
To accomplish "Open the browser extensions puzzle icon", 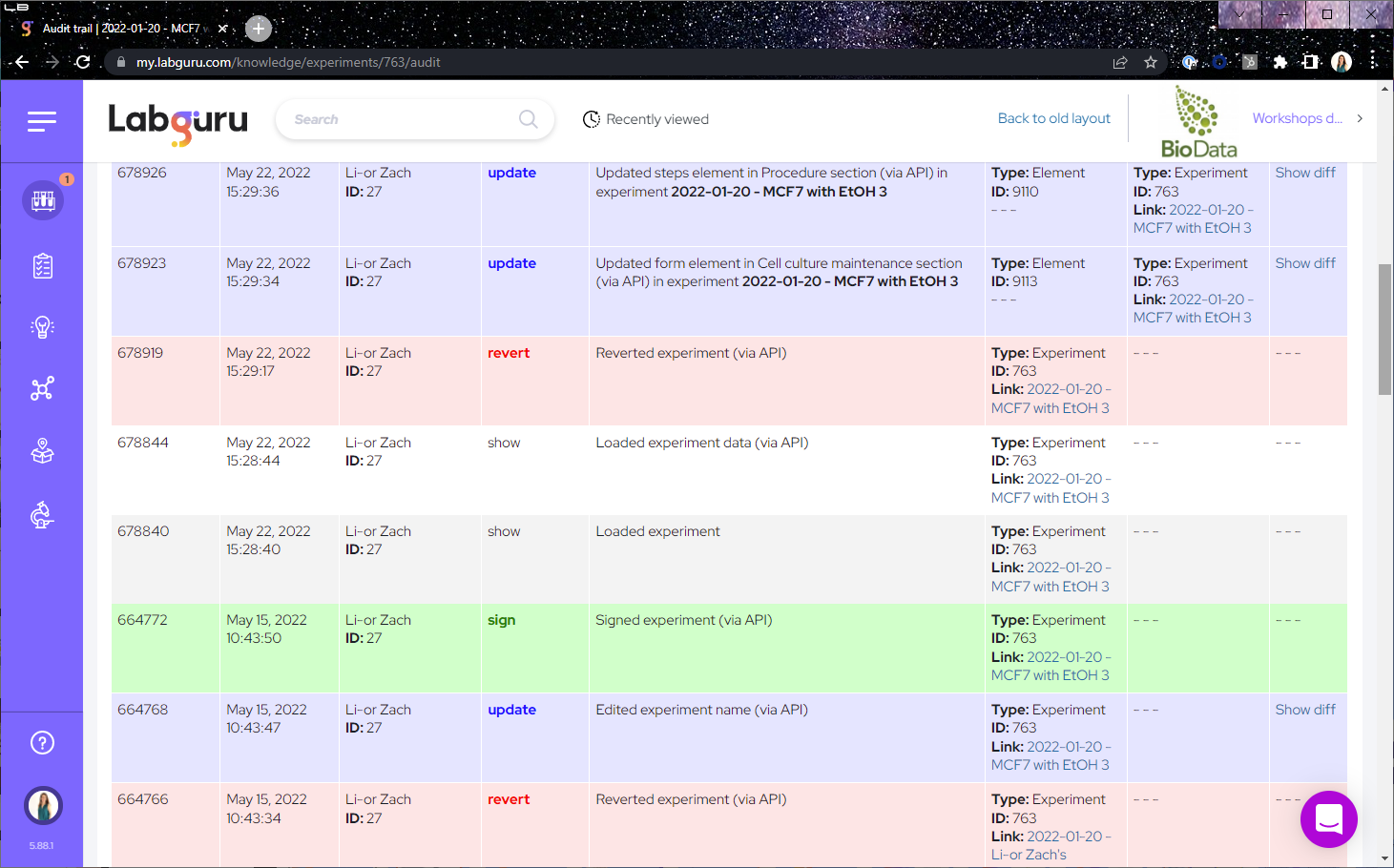I will tap(1280, 62).
